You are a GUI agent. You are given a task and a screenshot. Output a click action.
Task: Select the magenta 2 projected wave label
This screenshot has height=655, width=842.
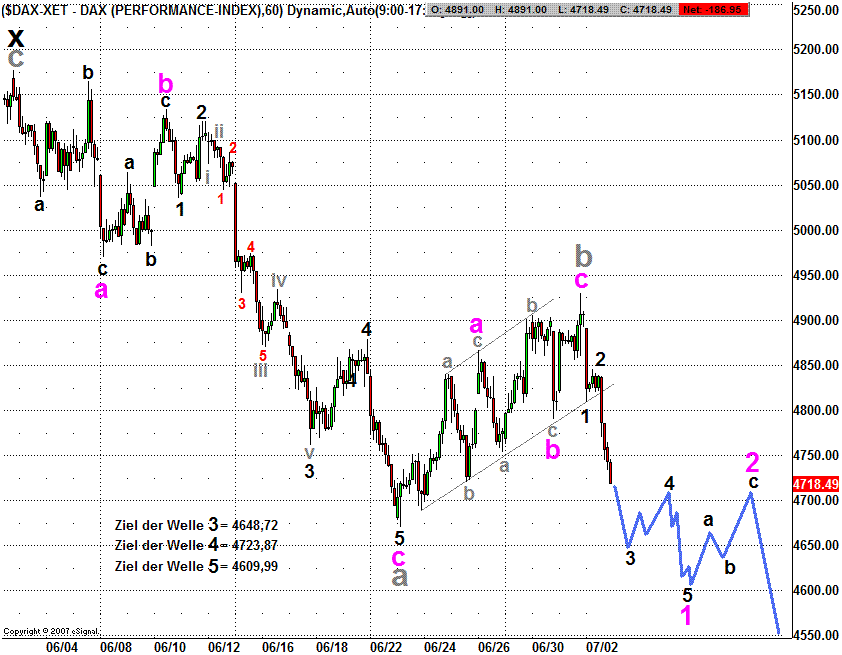[x=753, y=462]
